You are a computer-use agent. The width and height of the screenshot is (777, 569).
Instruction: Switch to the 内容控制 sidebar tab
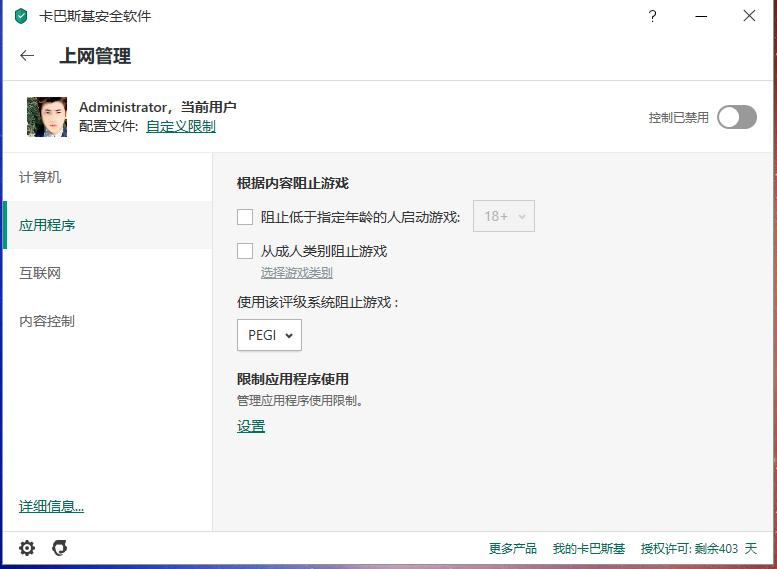[x=108, y=321]
